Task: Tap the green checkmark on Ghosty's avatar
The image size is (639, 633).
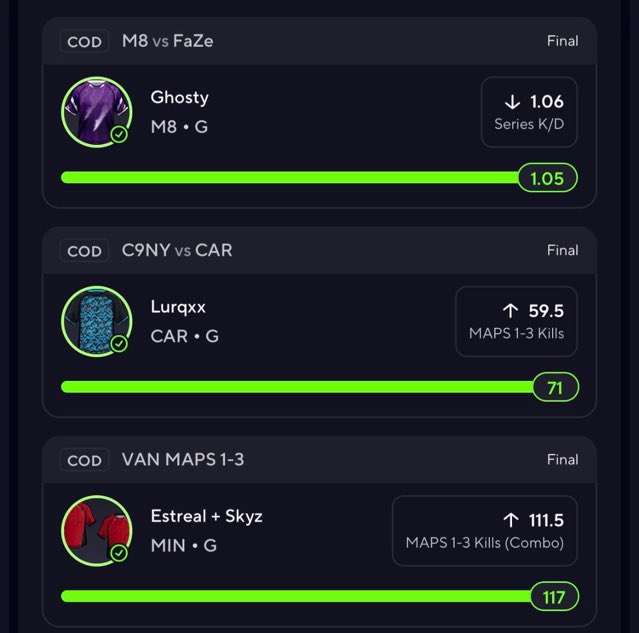Action: pyautogui.click(x=119, y=134)
